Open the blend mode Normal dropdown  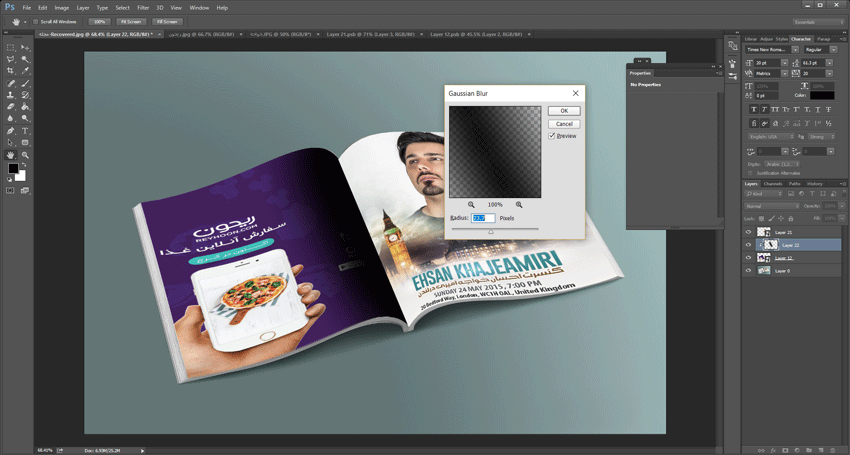click(x=772, y=206)
